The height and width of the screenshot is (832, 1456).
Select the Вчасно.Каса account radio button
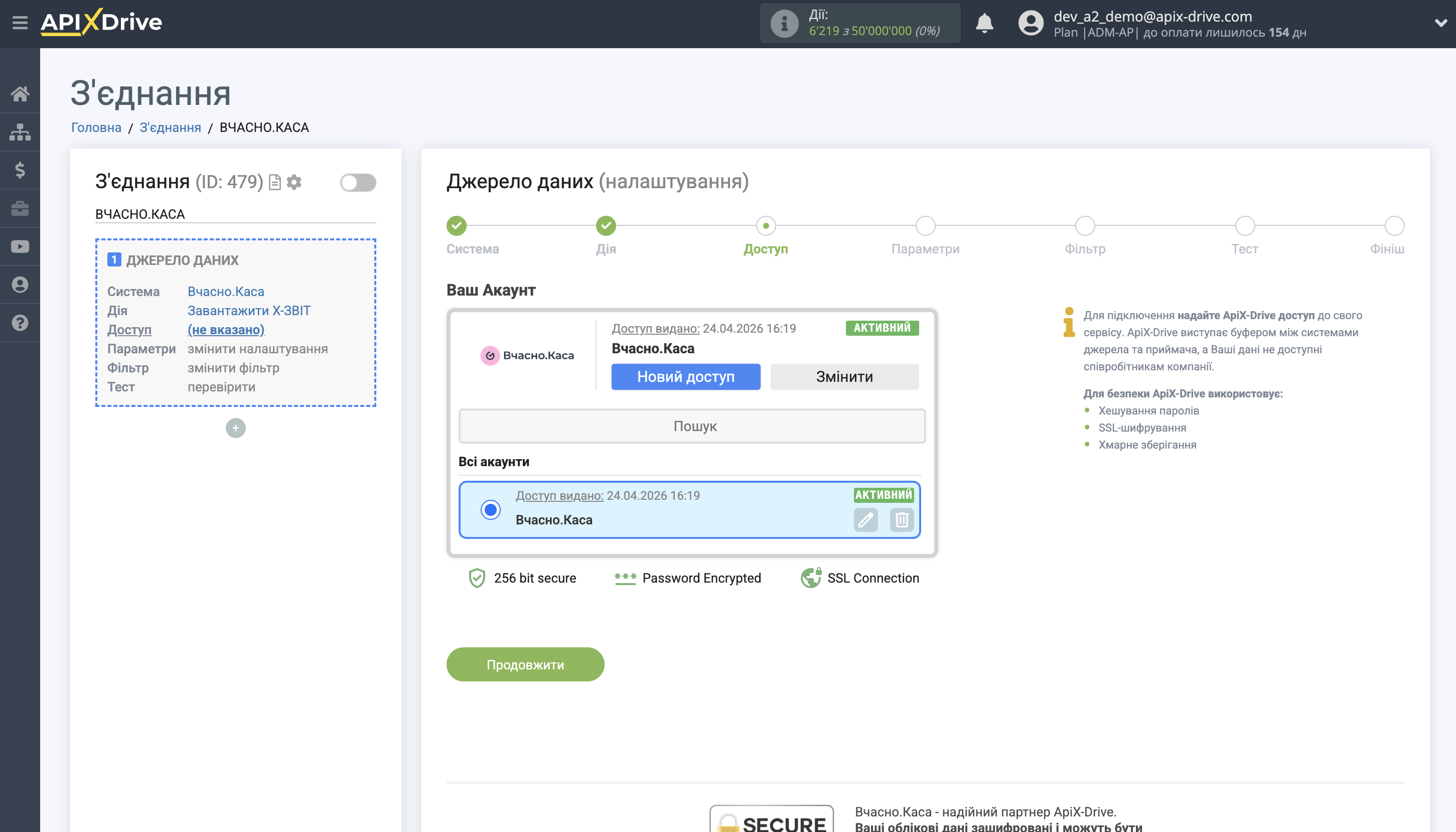coord(490,510)
